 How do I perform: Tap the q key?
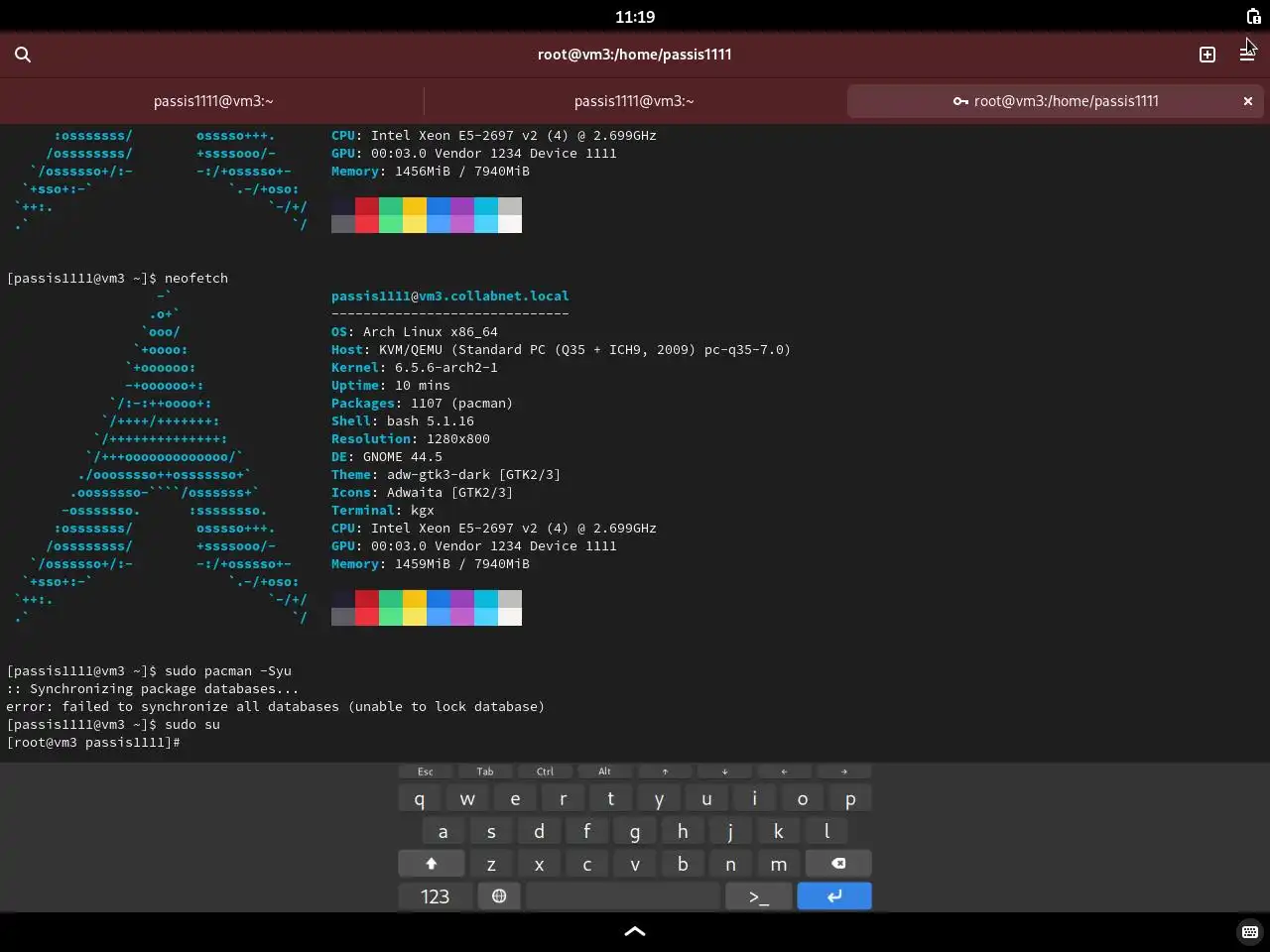[x=420, y=798]
